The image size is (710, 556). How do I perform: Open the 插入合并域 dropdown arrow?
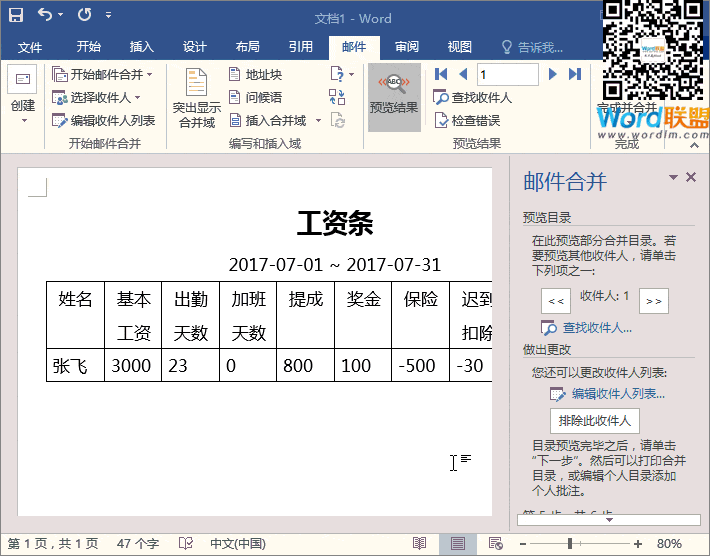tap(318, 120)
